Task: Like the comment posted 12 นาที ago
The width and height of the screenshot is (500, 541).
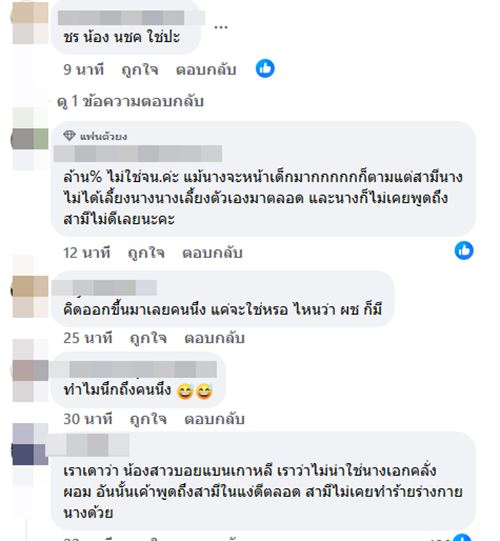Action: [x=146, y=253]
